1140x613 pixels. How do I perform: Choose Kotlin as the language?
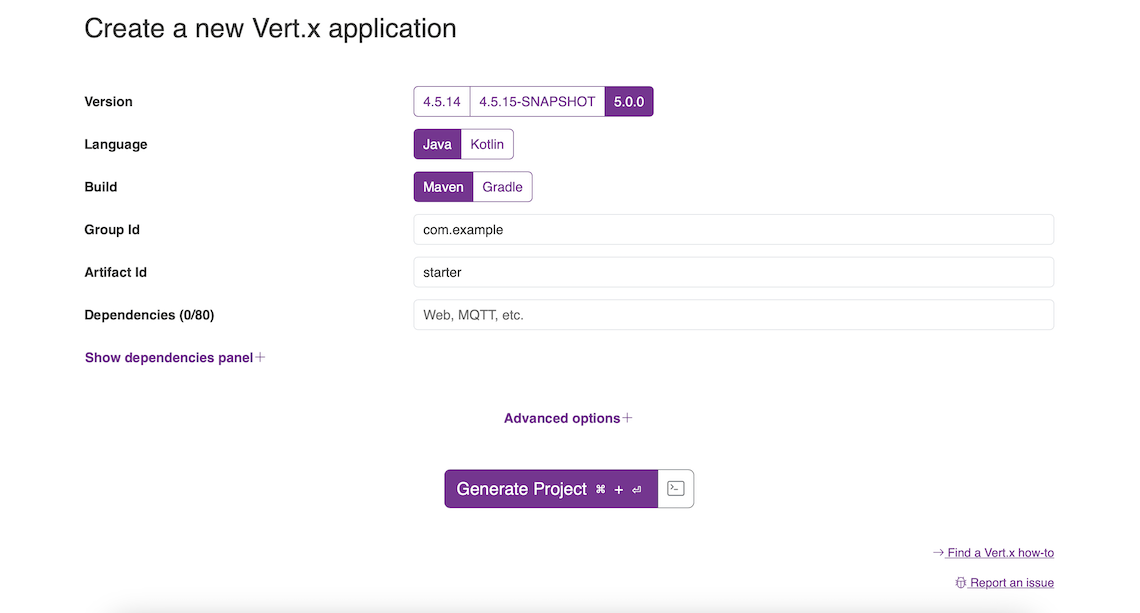[487, 144]
